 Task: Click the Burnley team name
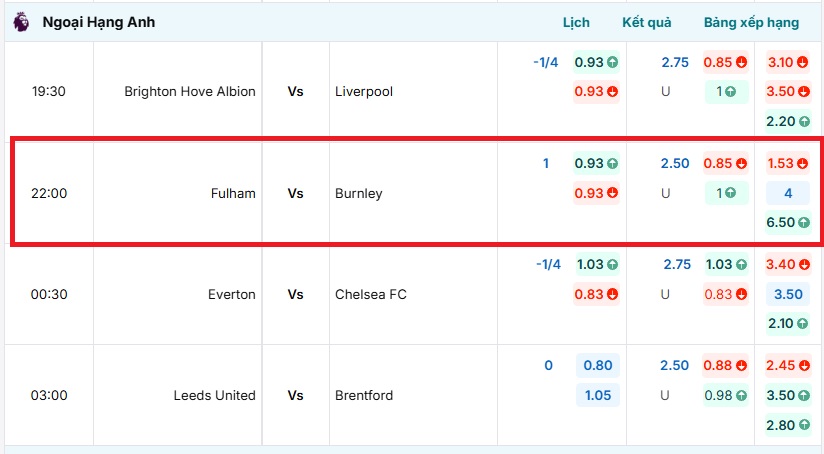tap(359, 193)
